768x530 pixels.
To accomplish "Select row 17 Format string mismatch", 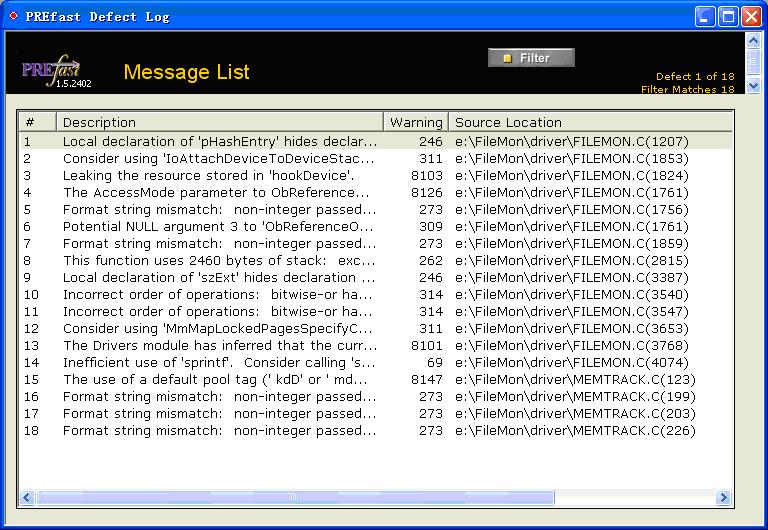I will 376,414.
